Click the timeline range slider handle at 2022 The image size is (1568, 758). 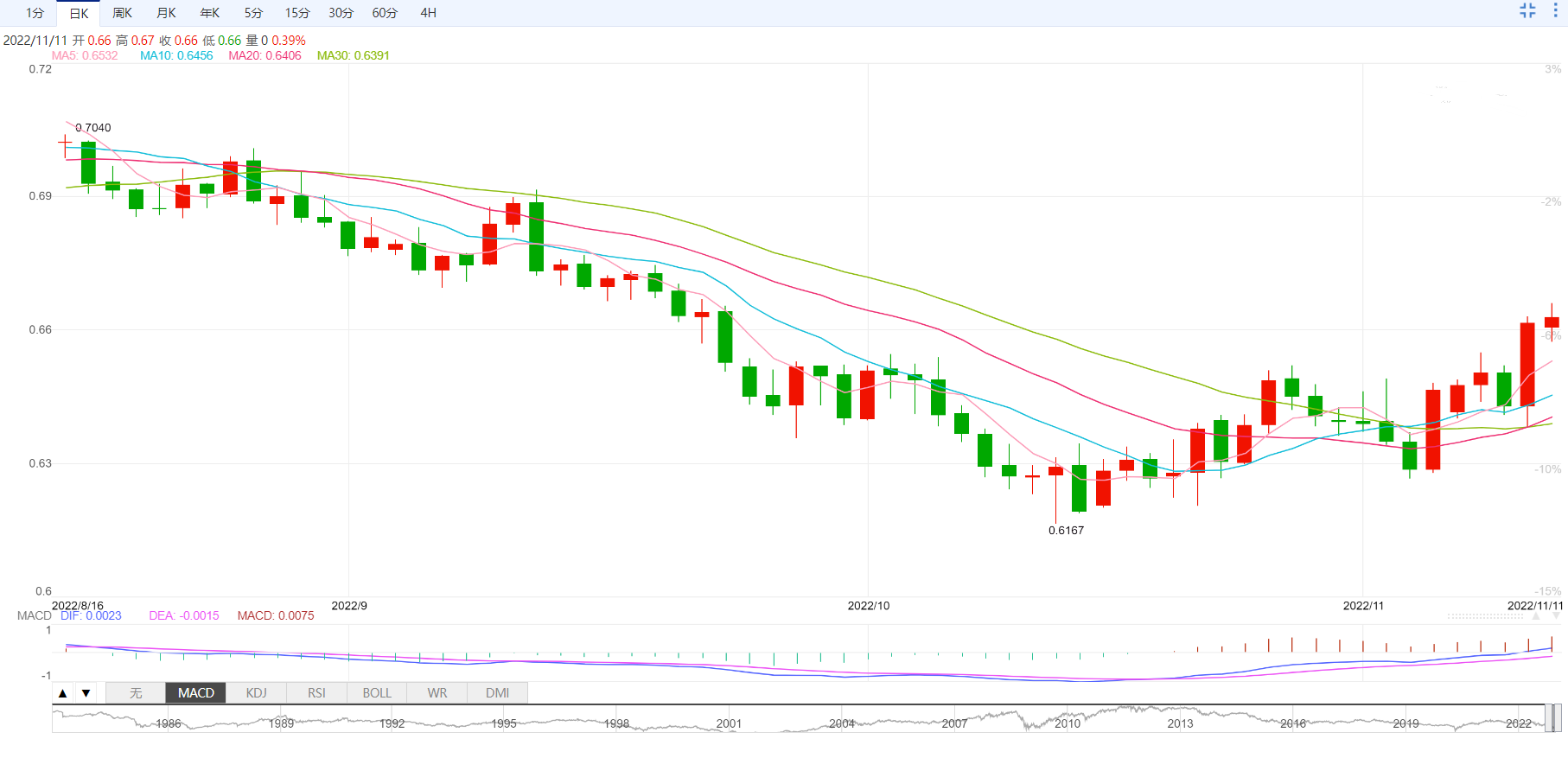tap(1553, 718)
